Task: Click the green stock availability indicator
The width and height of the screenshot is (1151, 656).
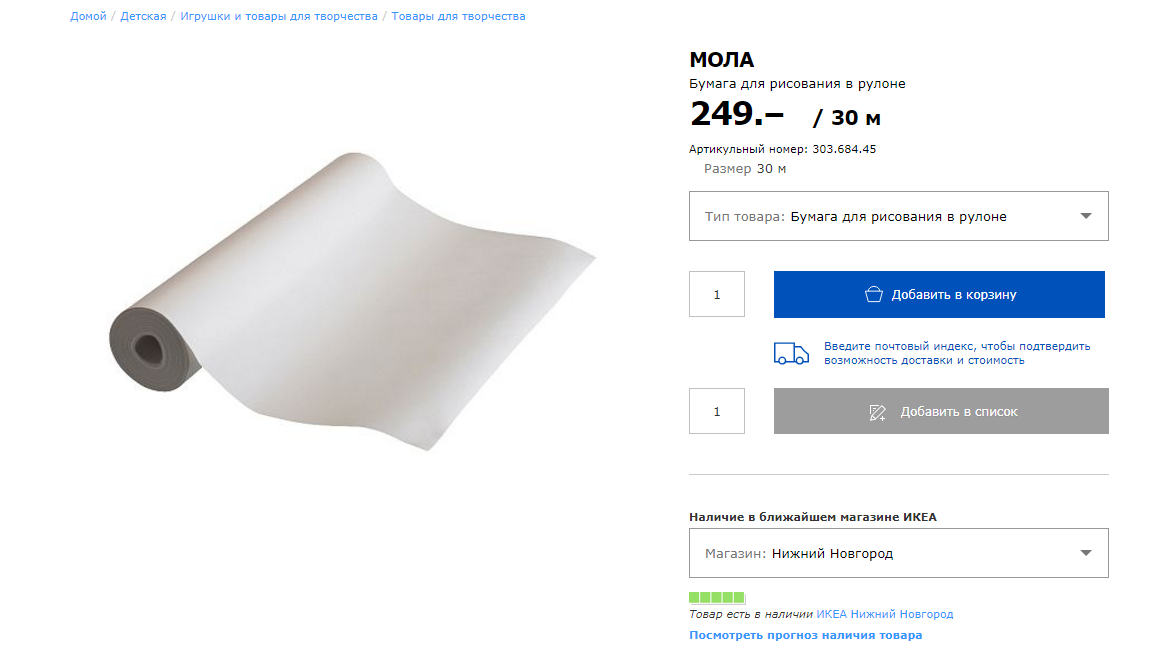Action: pos(716,597)
